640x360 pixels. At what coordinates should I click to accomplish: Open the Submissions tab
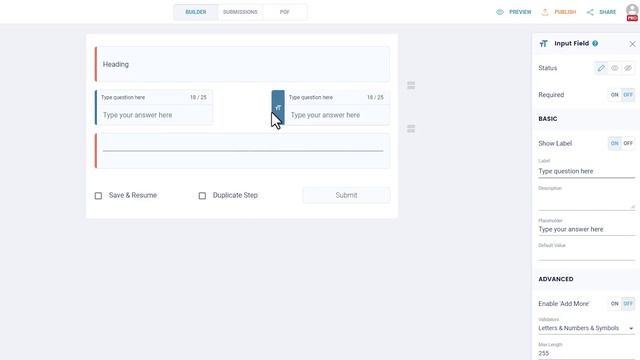pyautogui.click(x=240, y=12)
